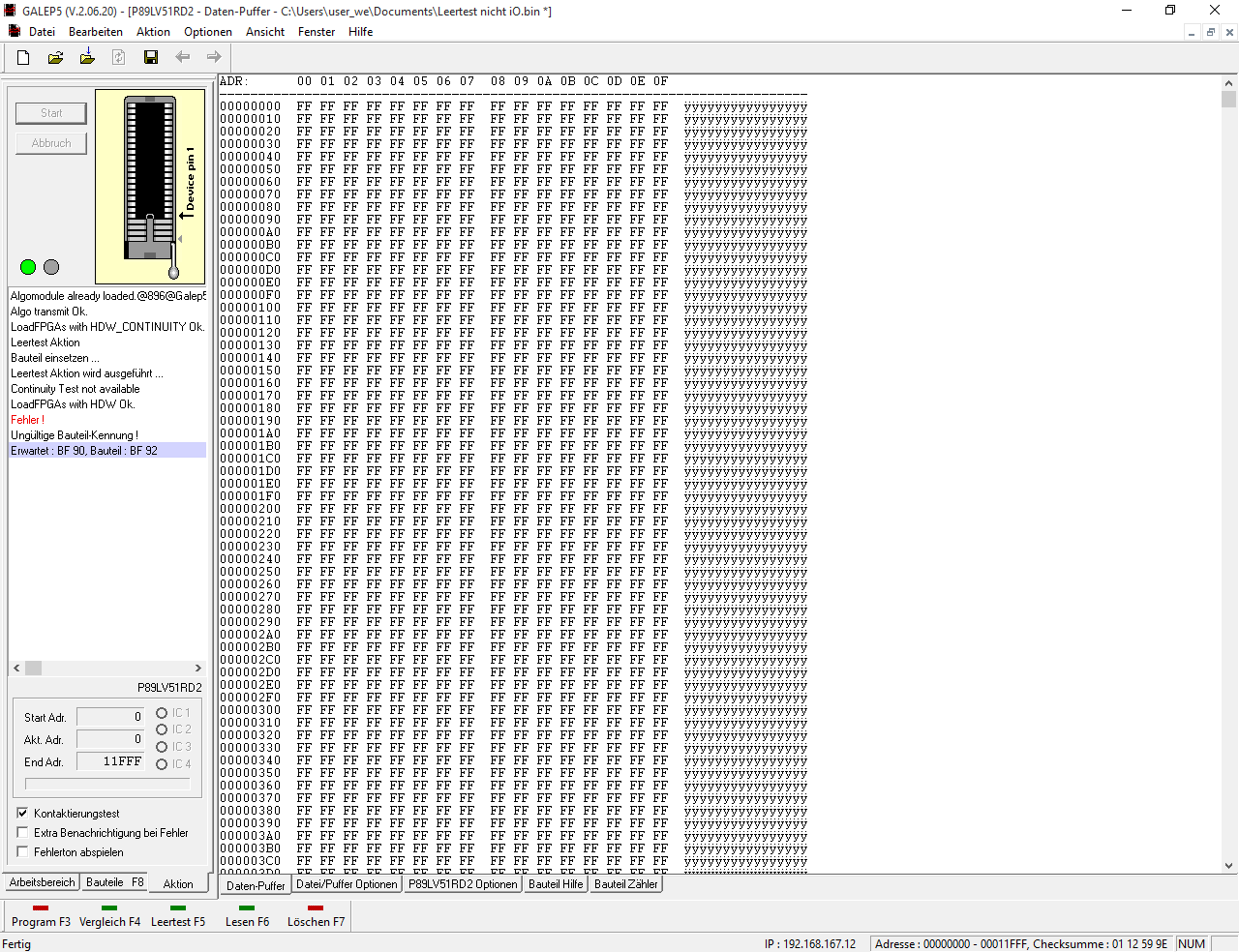
Task: Open the Bearbeiten menu
Action: pyautogui.click(x=96, y=32)
